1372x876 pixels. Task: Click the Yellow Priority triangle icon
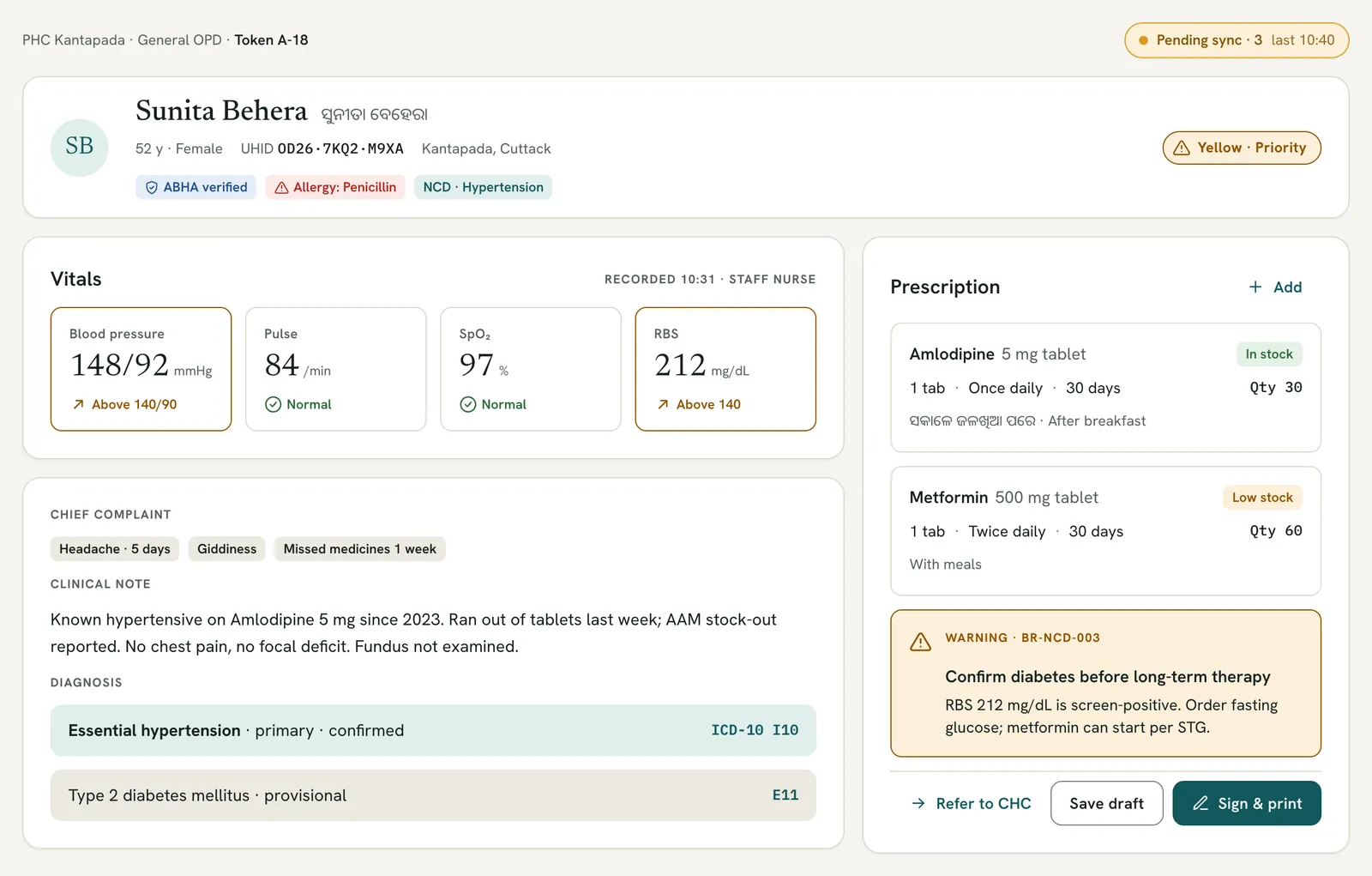(1182, 148)
